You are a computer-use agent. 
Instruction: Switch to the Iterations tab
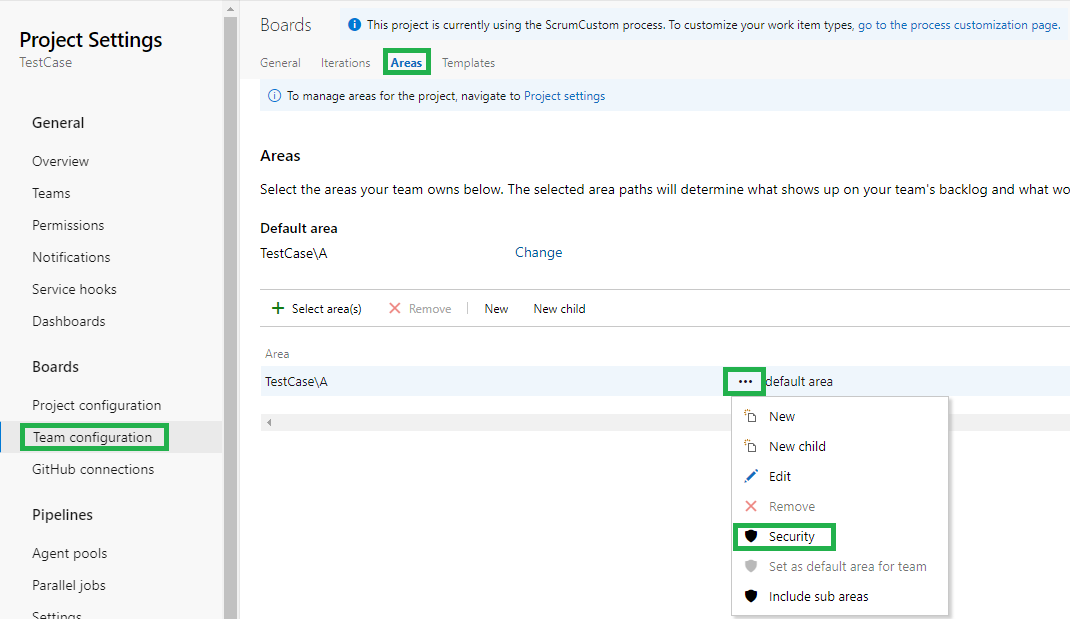tap(345, 63)
